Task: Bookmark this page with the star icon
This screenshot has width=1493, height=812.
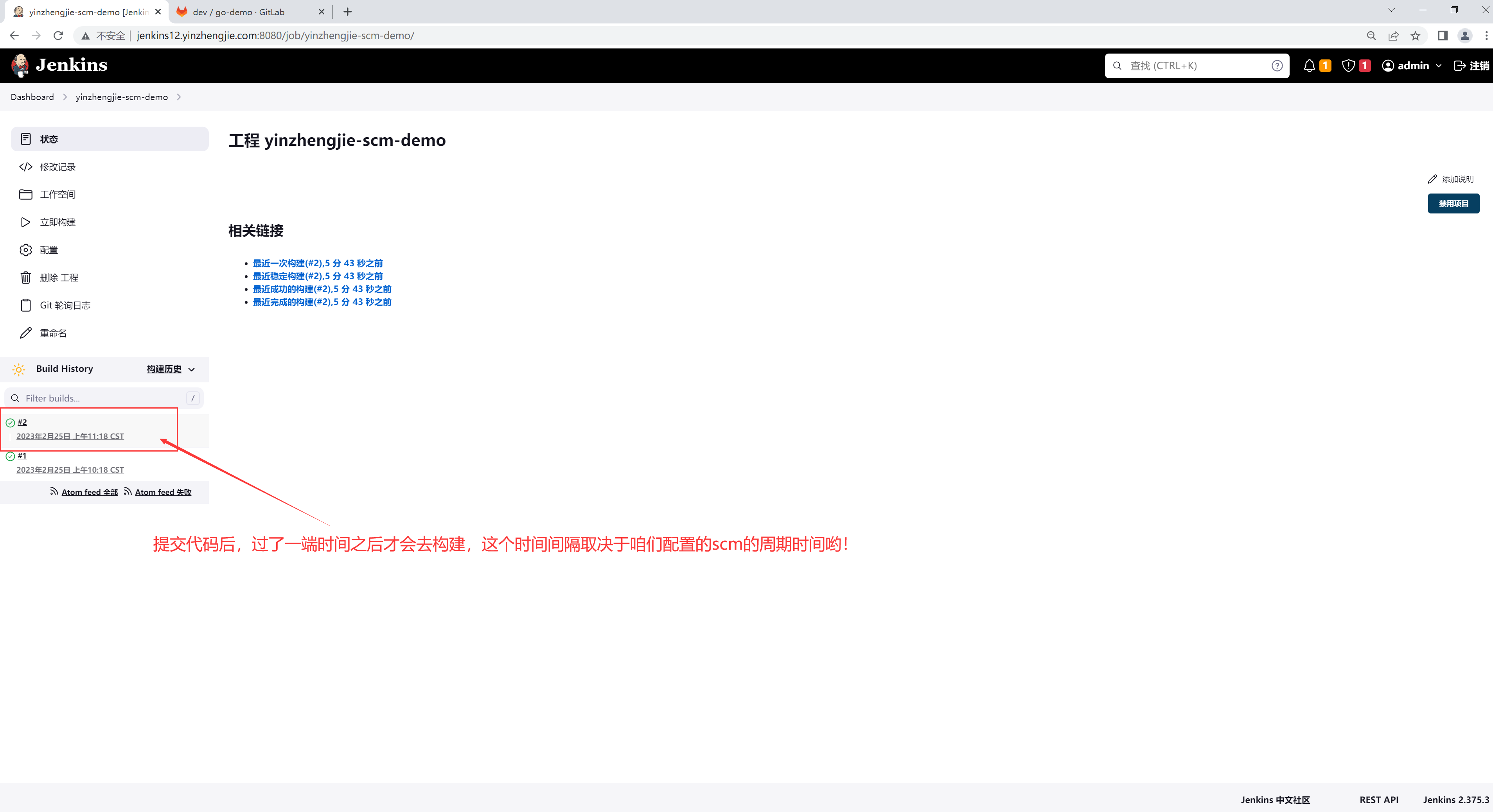Action: coord(1415,36)
